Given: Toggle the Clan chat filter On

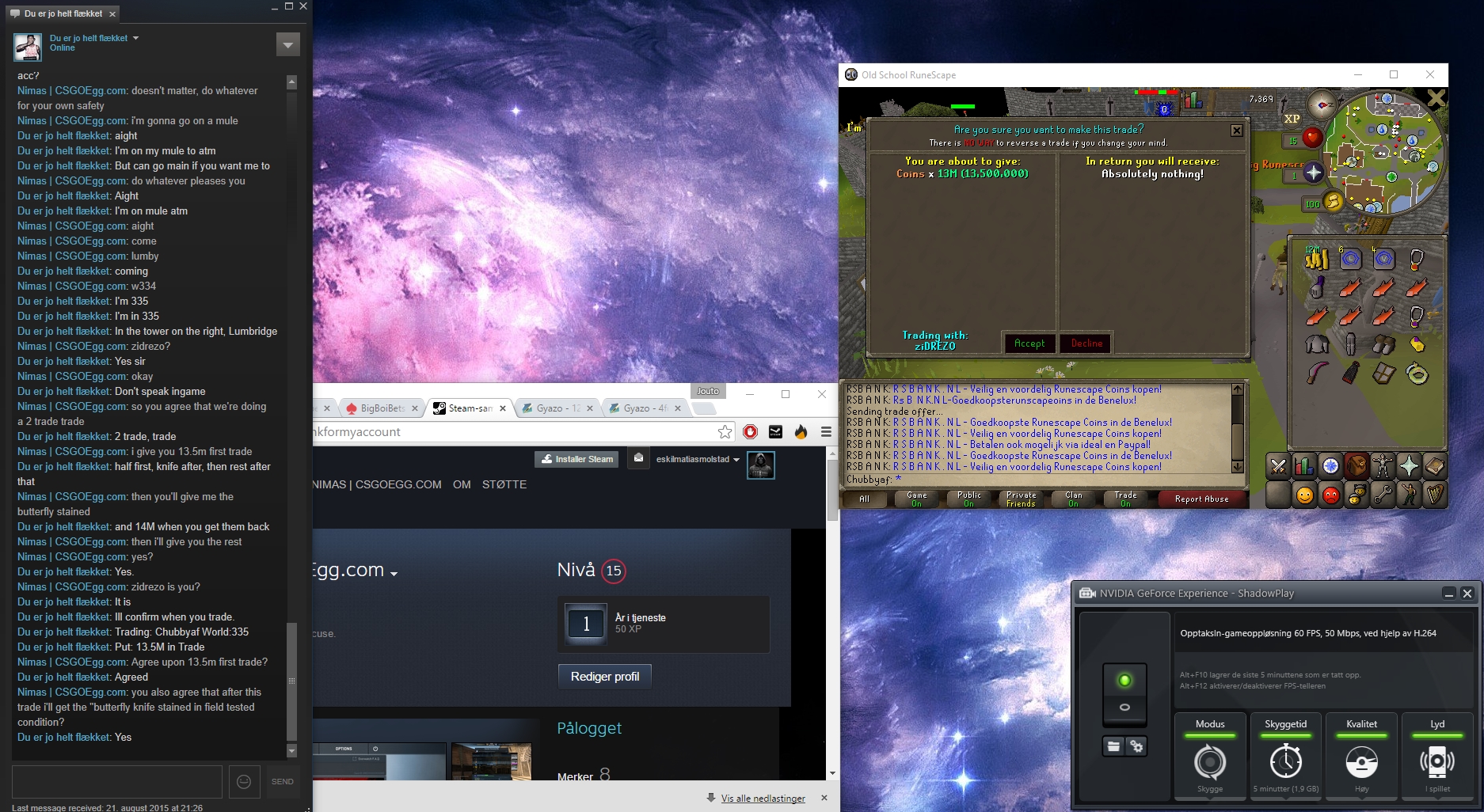Looking at the screenshot, I should 1073,499.
